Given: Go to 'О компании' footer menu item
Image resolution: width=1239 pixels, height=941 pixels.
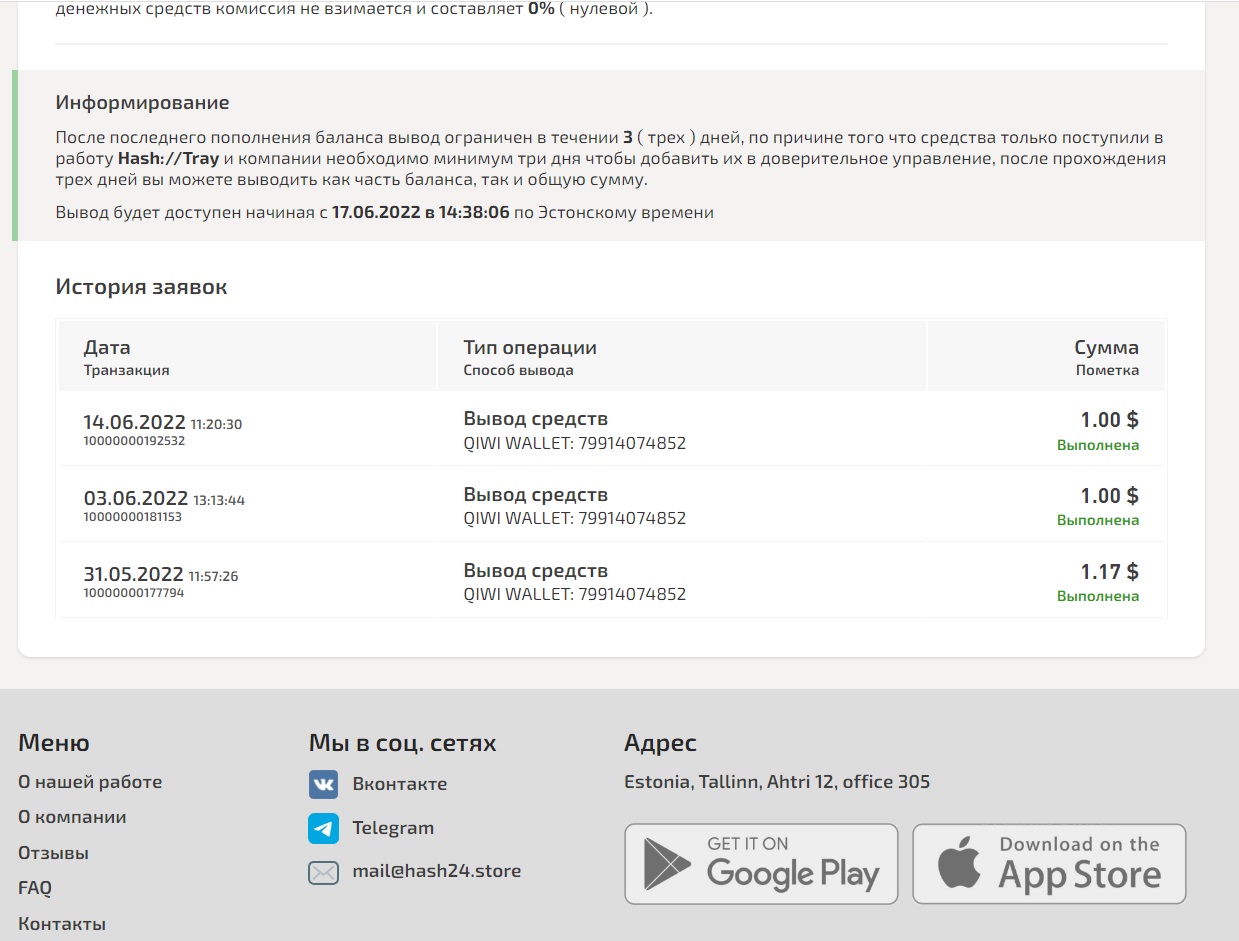Looking at the screenshot, I should [x=72, y=817].
